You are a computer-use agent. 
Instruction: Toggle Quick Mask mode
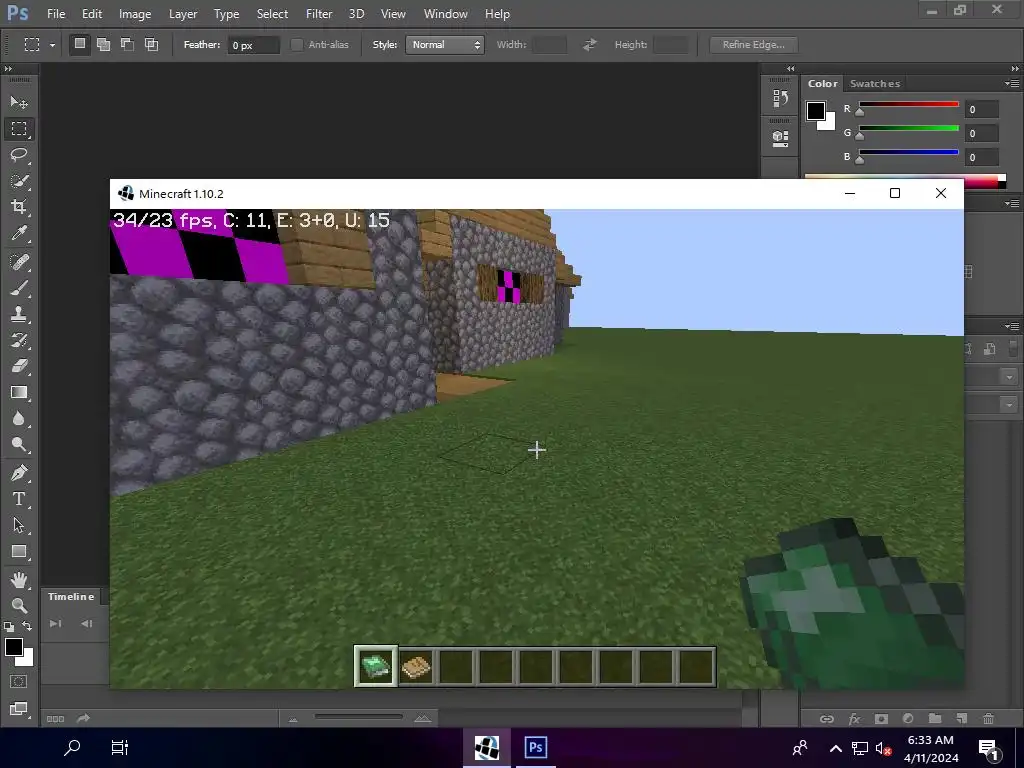(x=19, y=682)
